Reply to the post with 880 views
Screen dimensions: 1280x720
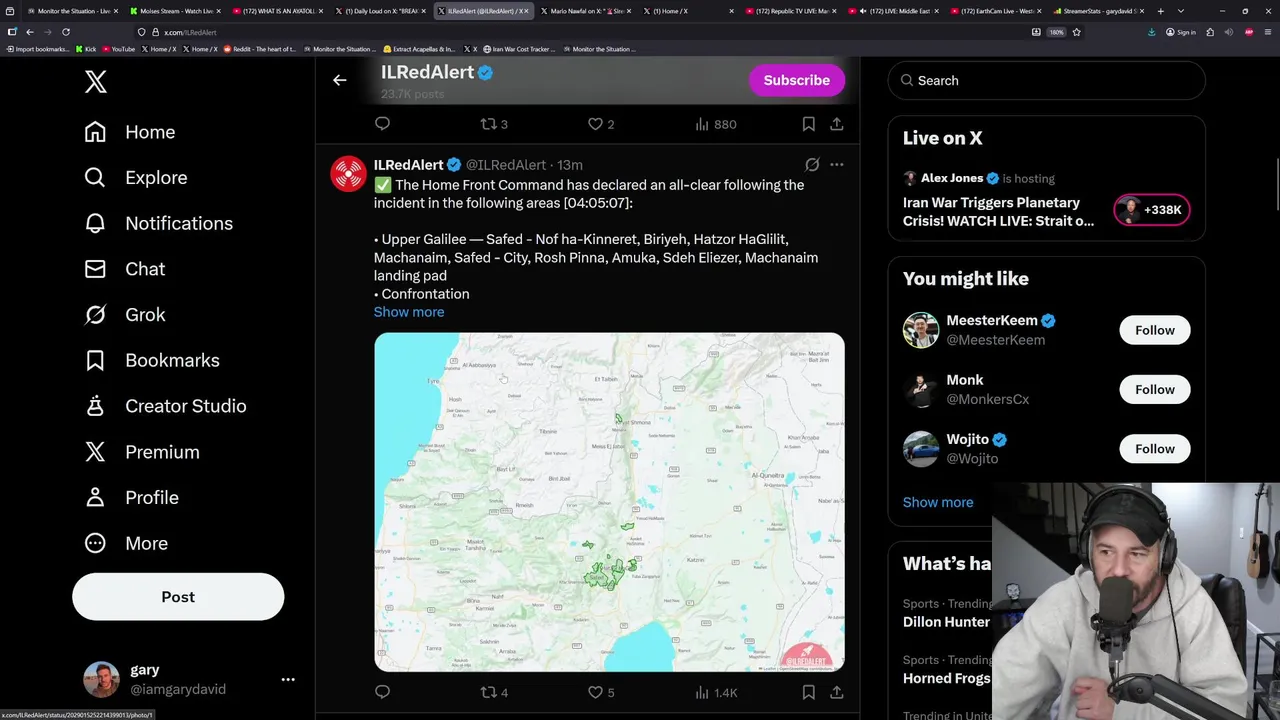coord(382,124)
